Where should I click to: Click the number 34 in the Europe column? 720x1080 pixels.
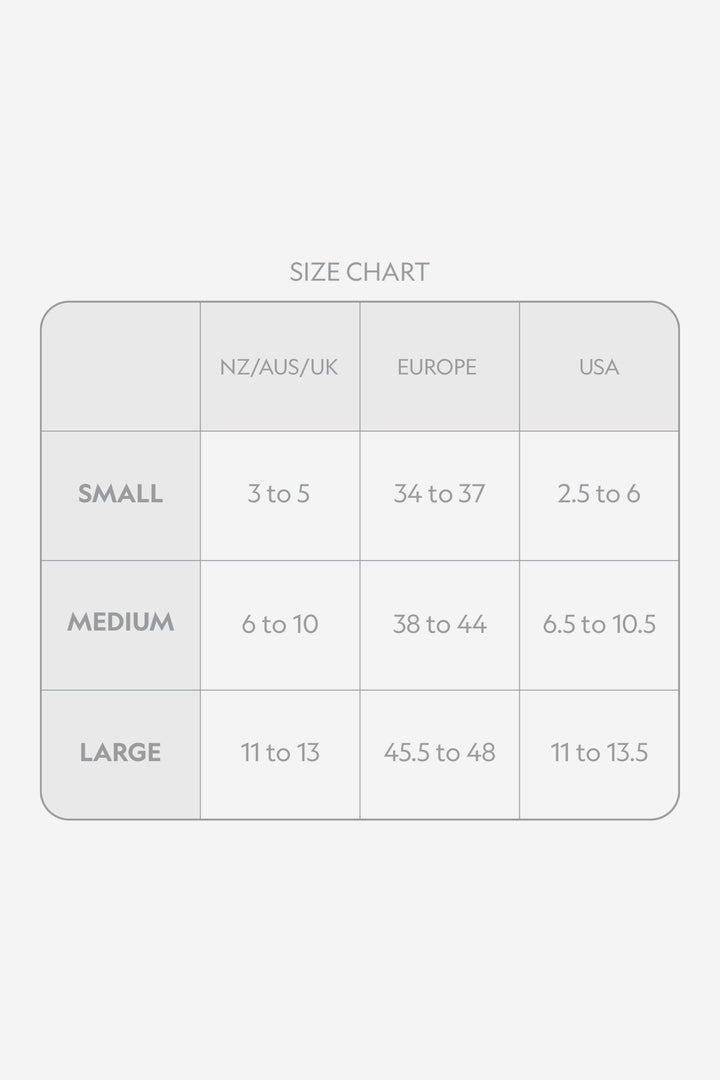pos(407,494)
